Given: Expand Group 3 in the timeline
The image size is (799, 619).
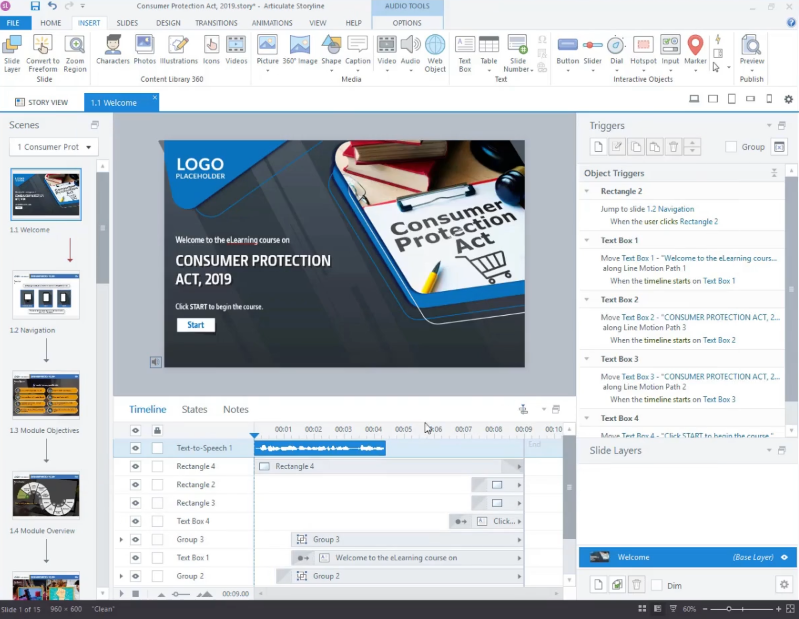Looking at the screenshot, I should pos(121,540).
